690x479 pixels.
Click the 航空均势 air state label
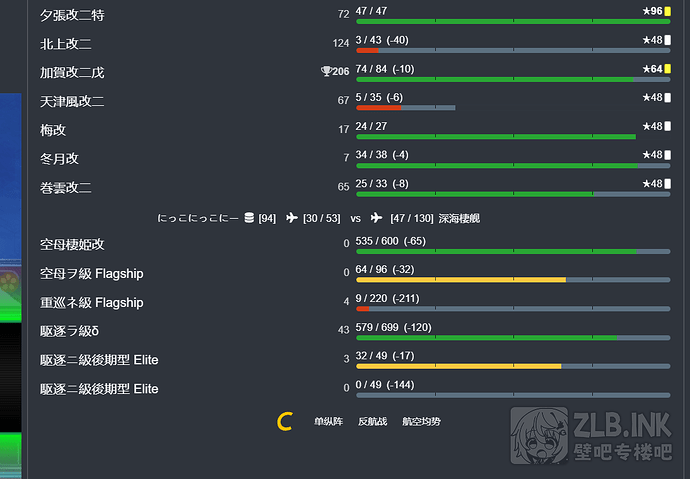pos(421,421)
